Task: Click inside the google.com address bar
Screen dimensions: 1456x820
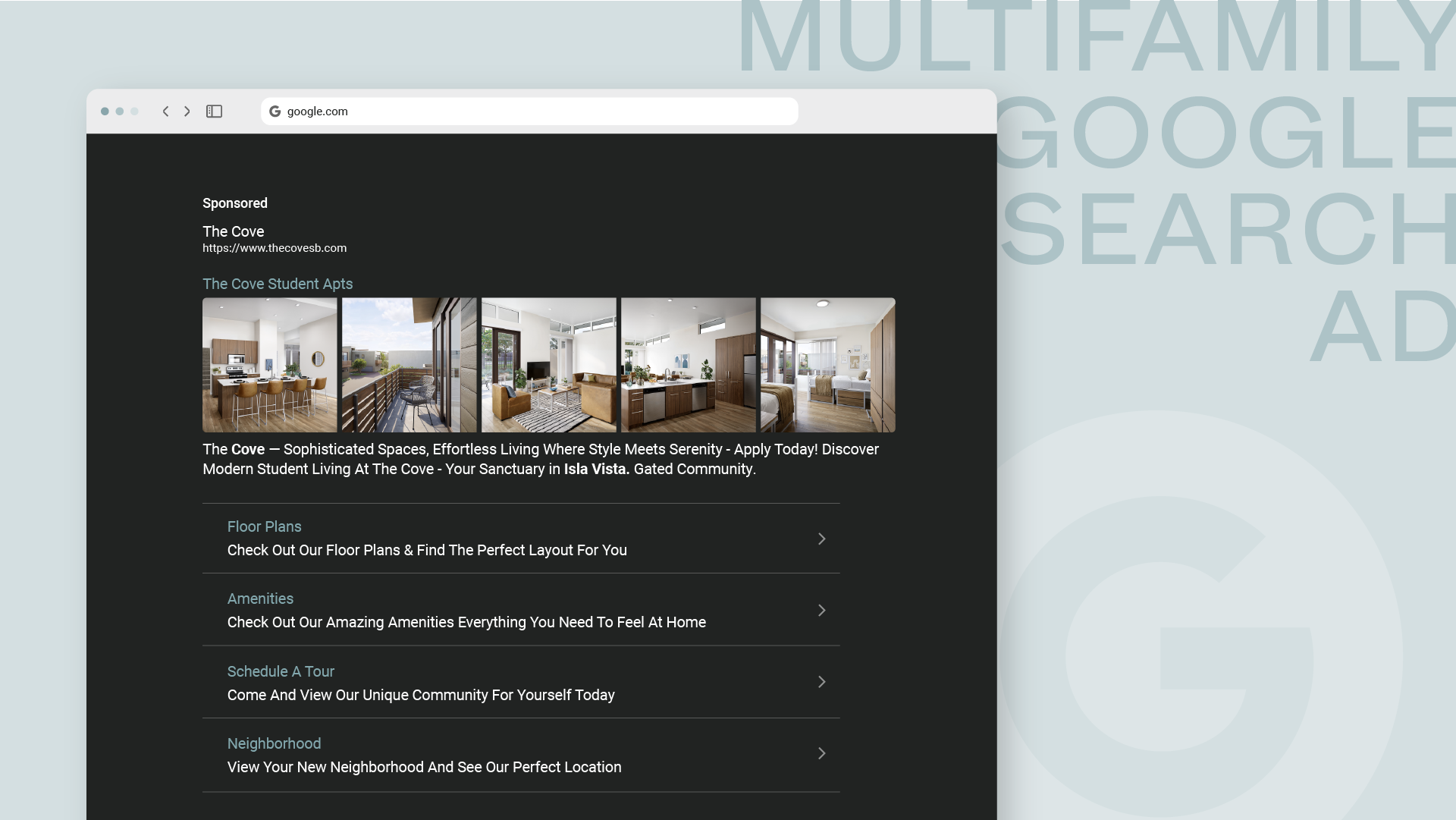Action: tap(531, 111)
